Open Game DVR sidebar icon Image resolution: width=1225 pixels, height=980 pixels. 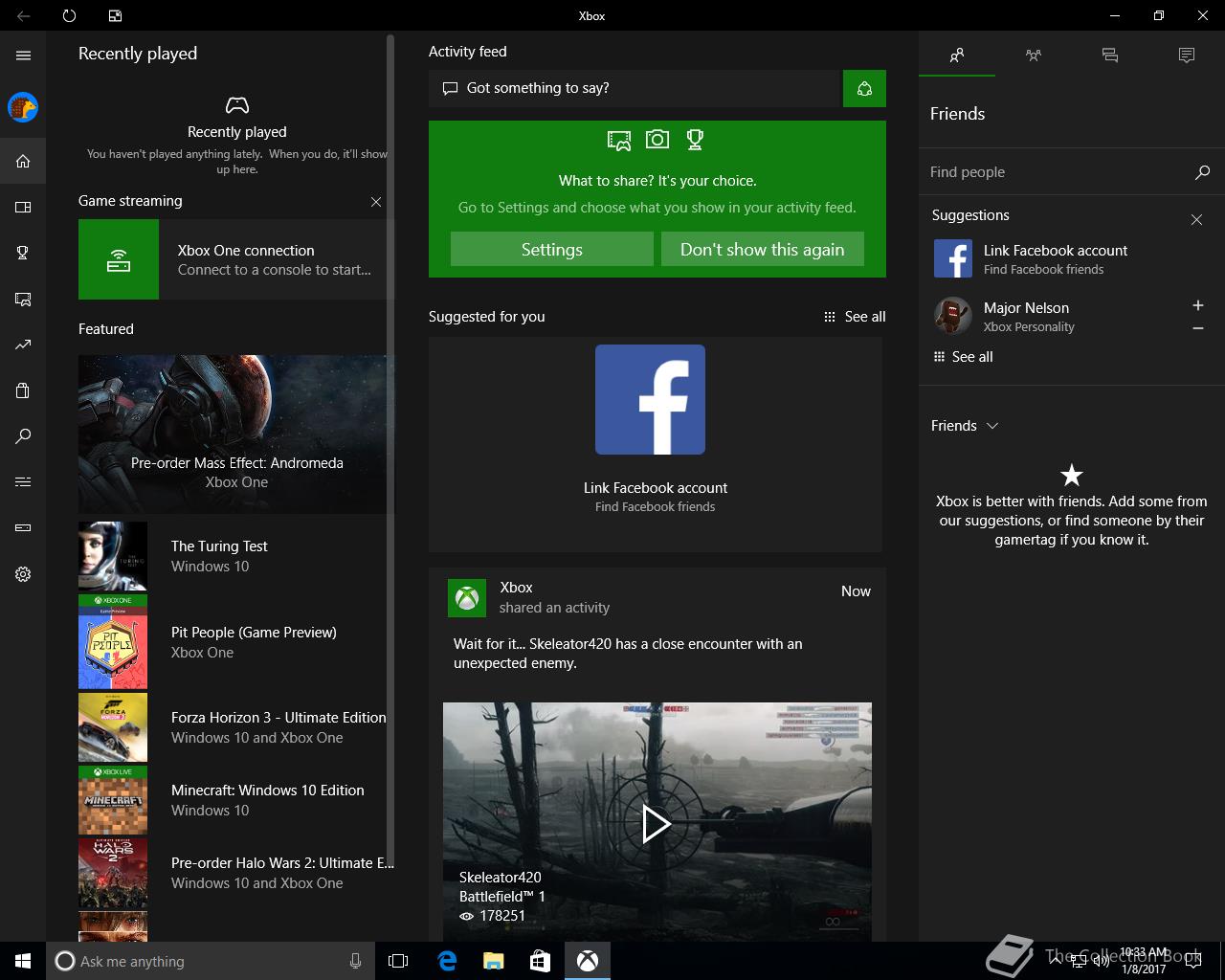[x=23, y=299]
